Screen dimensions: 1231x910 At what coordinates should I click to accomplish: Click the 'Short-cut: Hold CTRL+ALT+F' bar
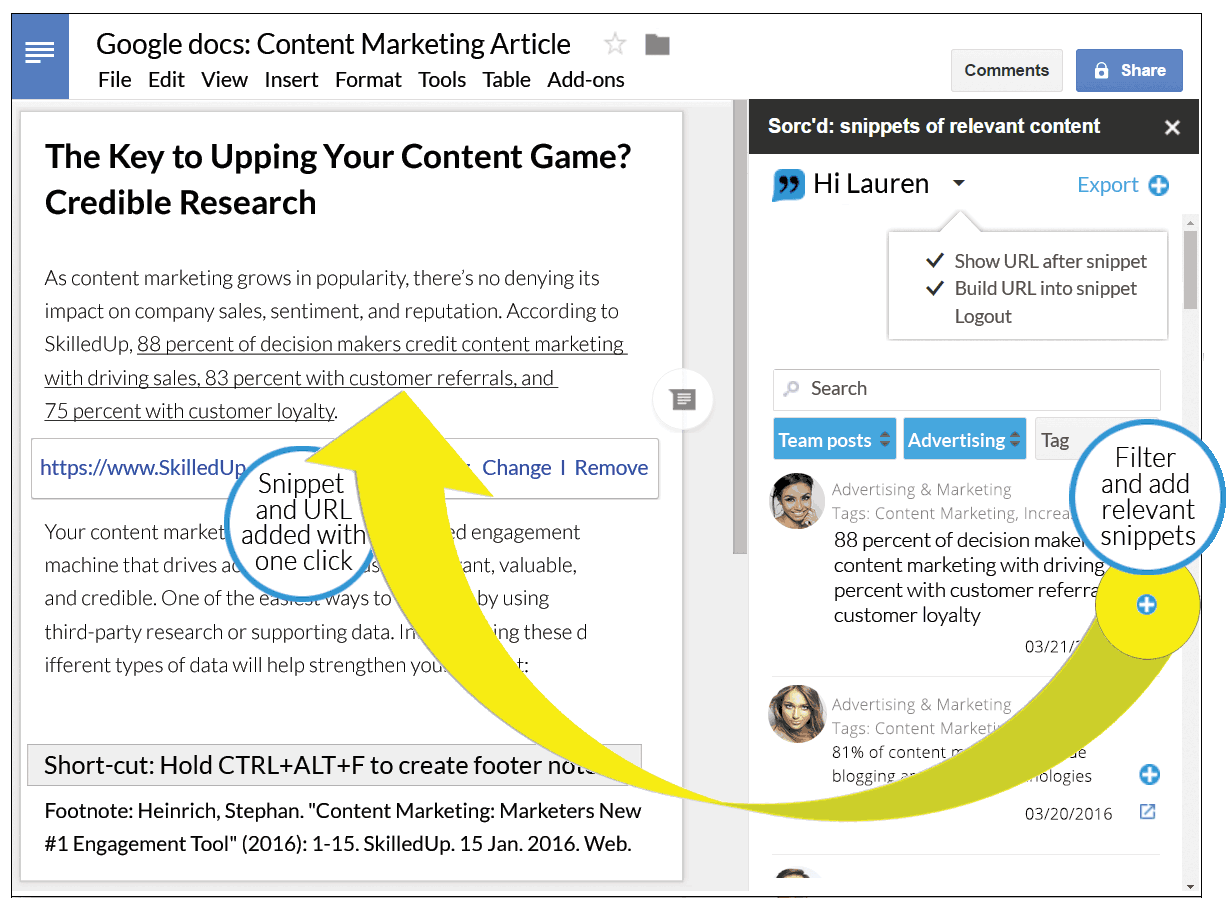[334, 765]
